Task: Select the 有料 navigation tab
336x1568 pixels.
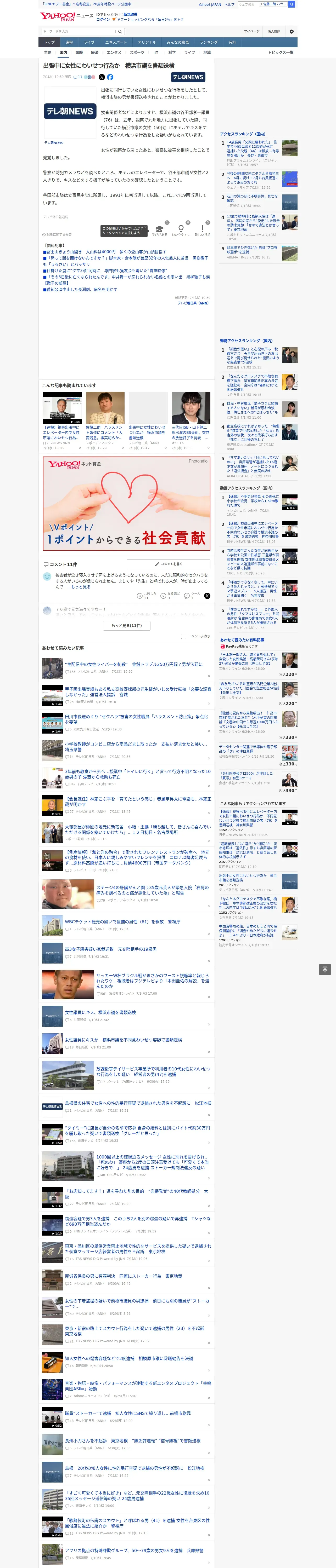Action: [x=232, y=43]
